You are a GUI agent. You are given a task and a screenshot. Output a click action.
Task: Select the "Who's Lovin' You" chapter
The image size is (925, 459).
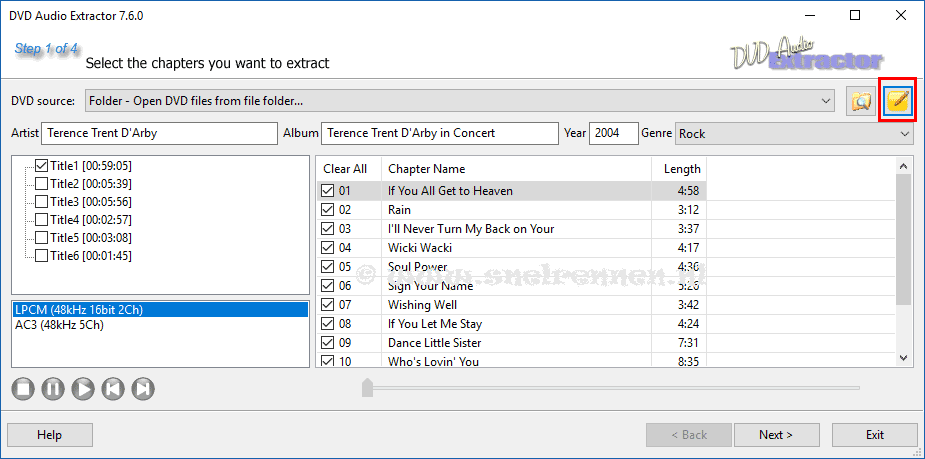click(x=434, y=361)
